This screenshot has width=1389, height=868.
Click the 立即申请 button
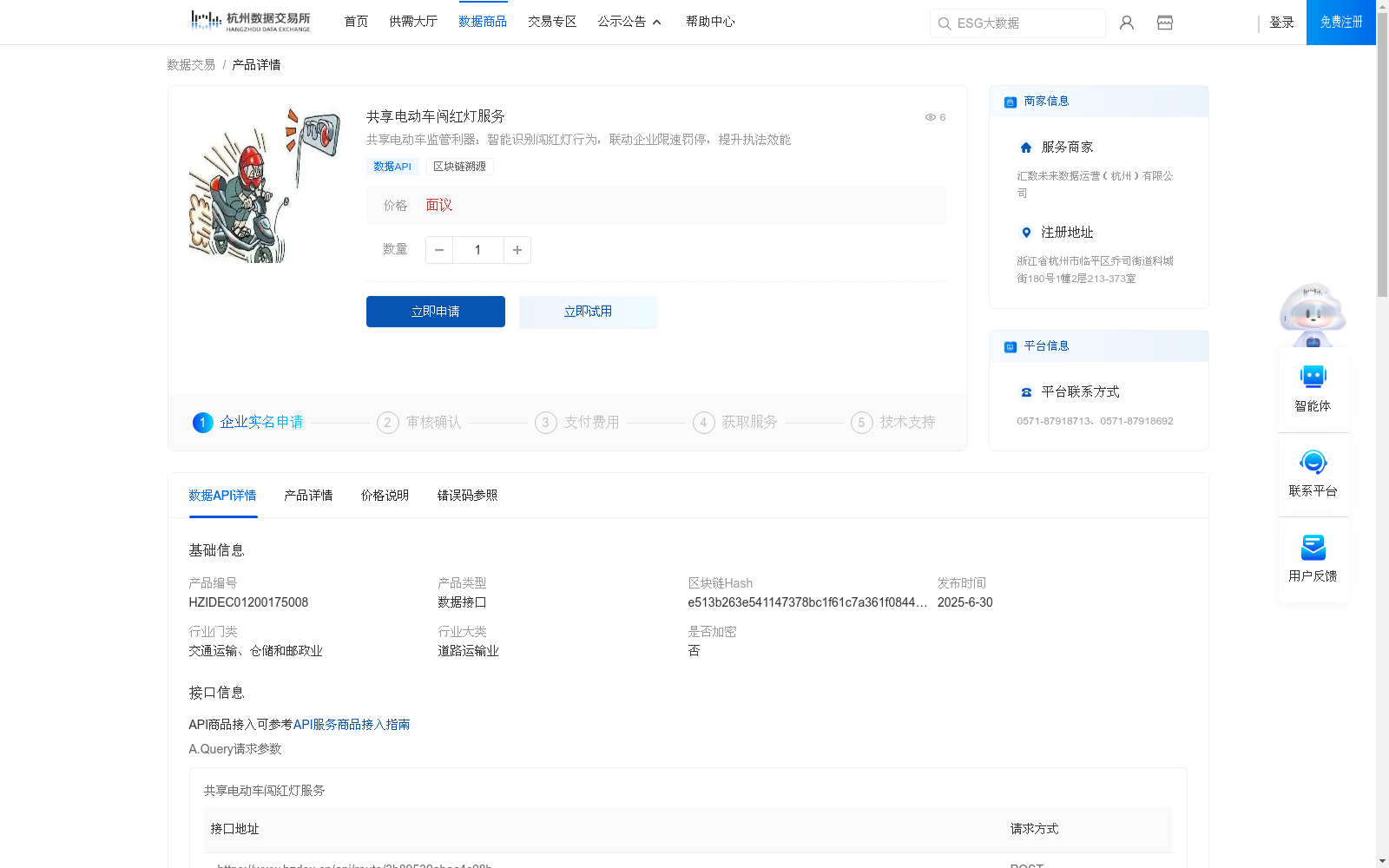(436, 312)
